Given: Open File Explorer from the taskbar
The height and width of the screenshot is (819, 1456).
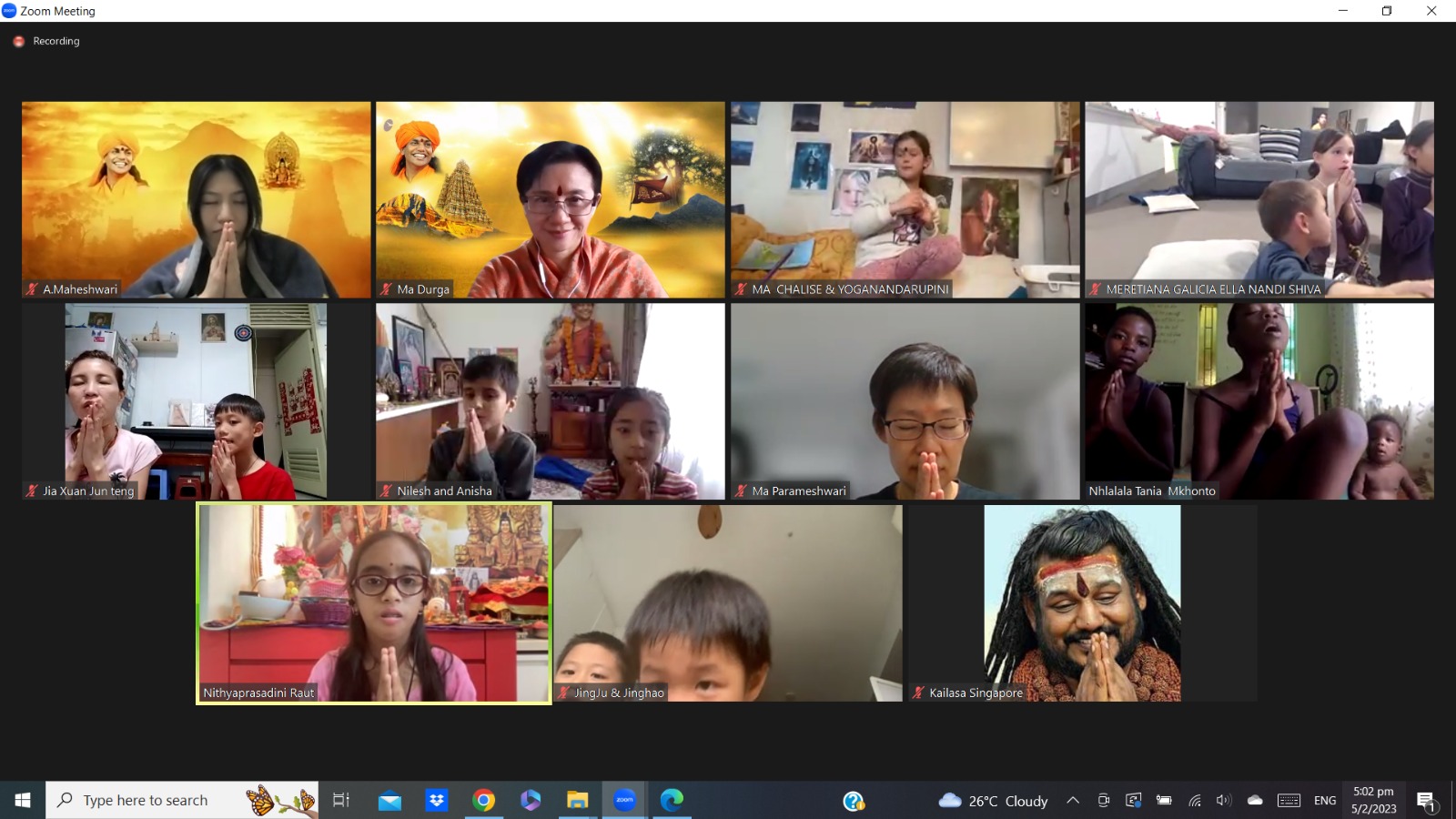Looking at the screenshot, I should [577, 800].
